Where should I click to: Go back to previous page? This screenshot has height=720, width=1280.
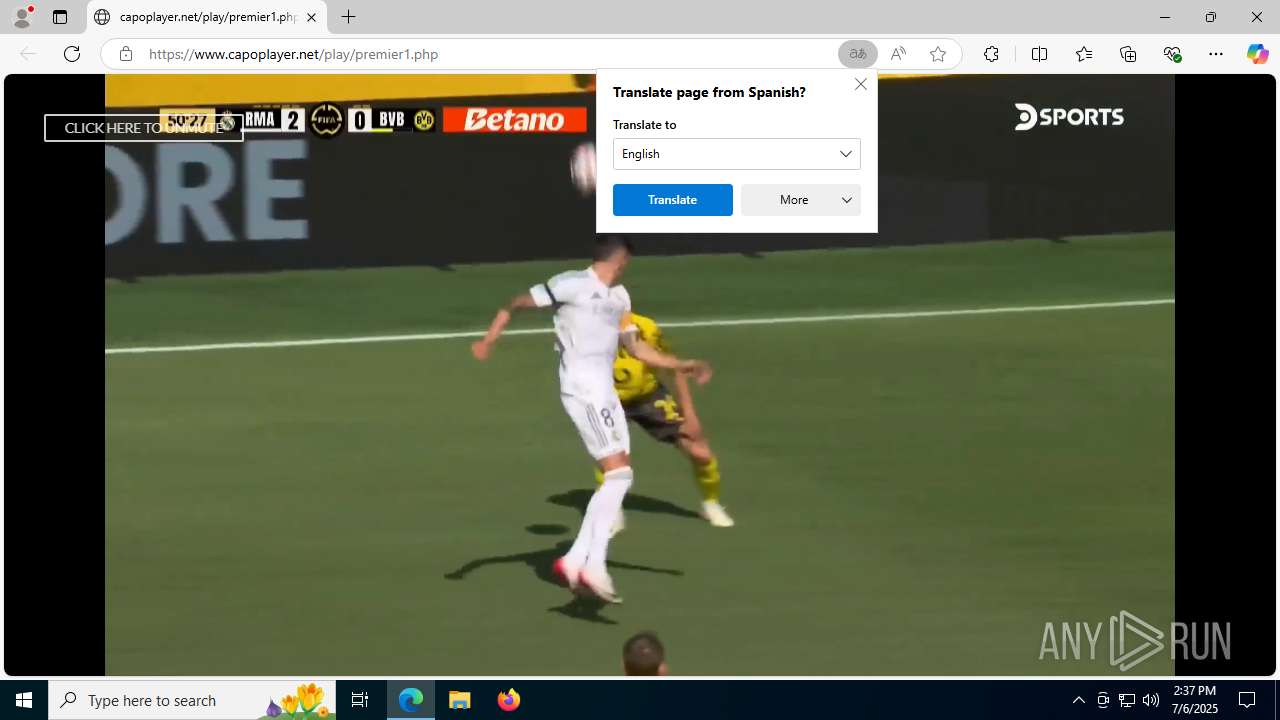[x=28, y=54]
